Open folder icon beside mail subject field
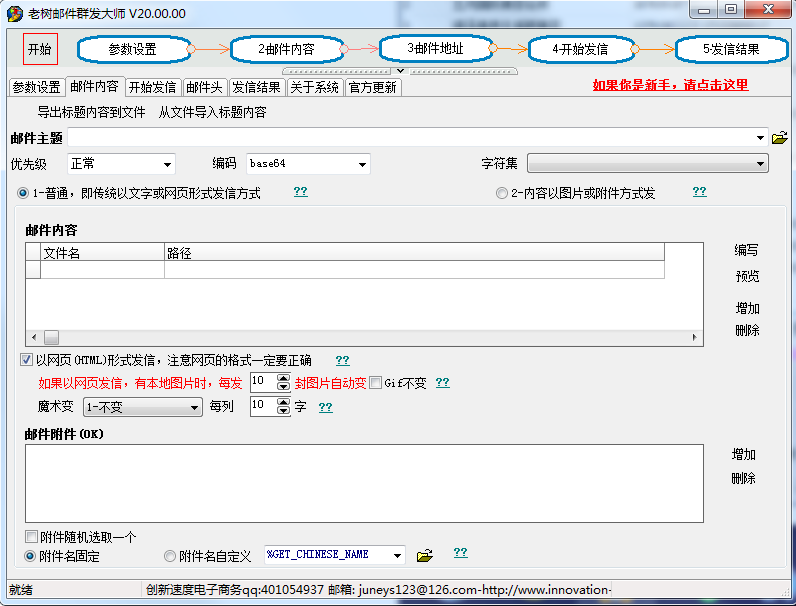Image resolution: width=796 pixels, height=606 pixels. (x=779, y=138)
